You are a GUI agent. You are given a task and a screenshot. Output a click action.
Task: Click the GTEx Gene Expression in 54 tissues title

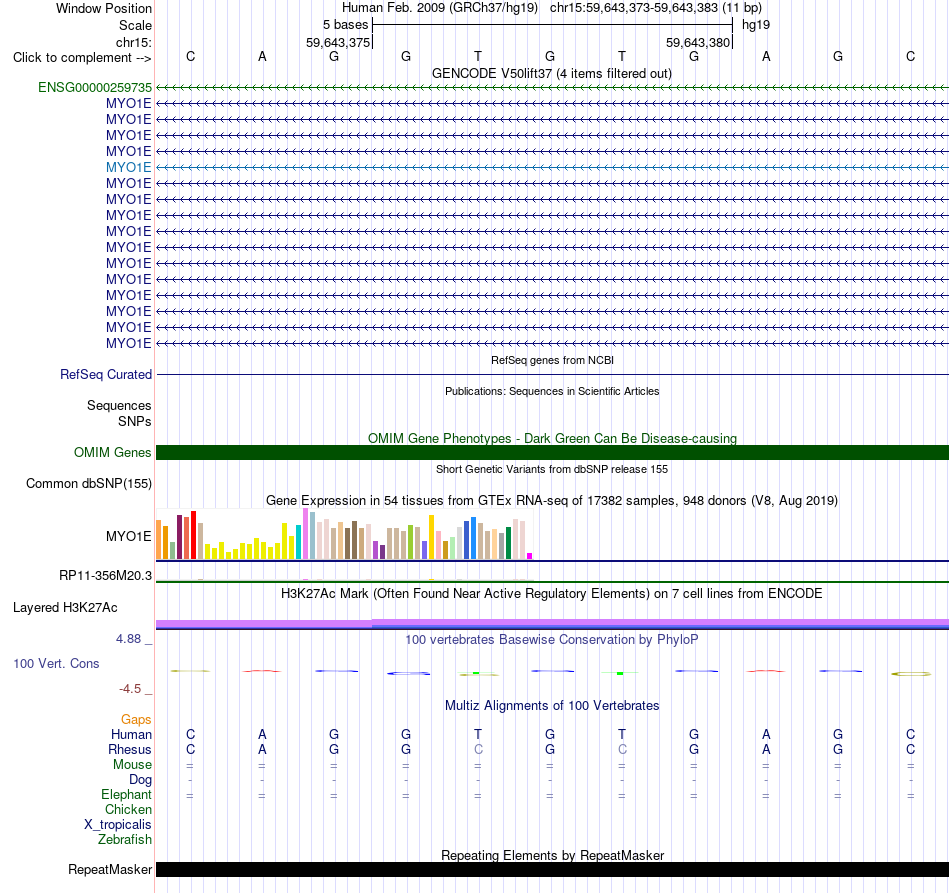[x=552, y=500]
